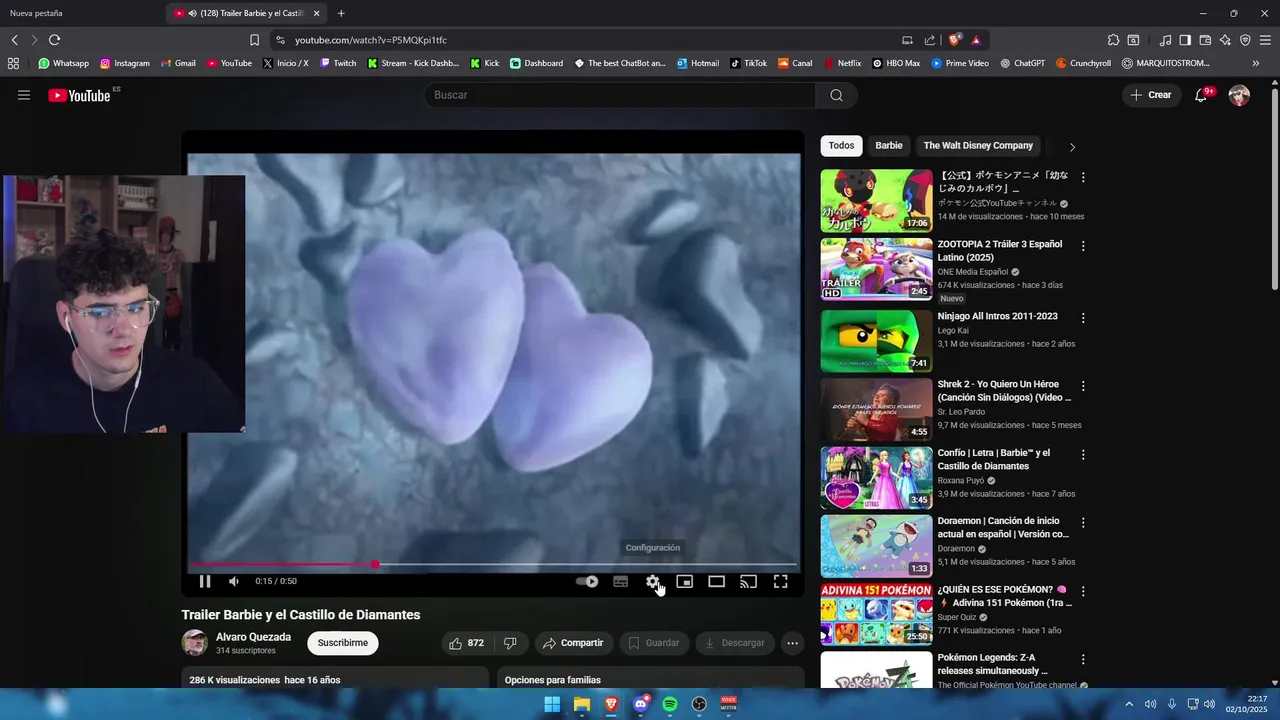Open options for Confío Letra Barbie video
The width and height of the screenshot is (1280, 720).
point(1083,454)
